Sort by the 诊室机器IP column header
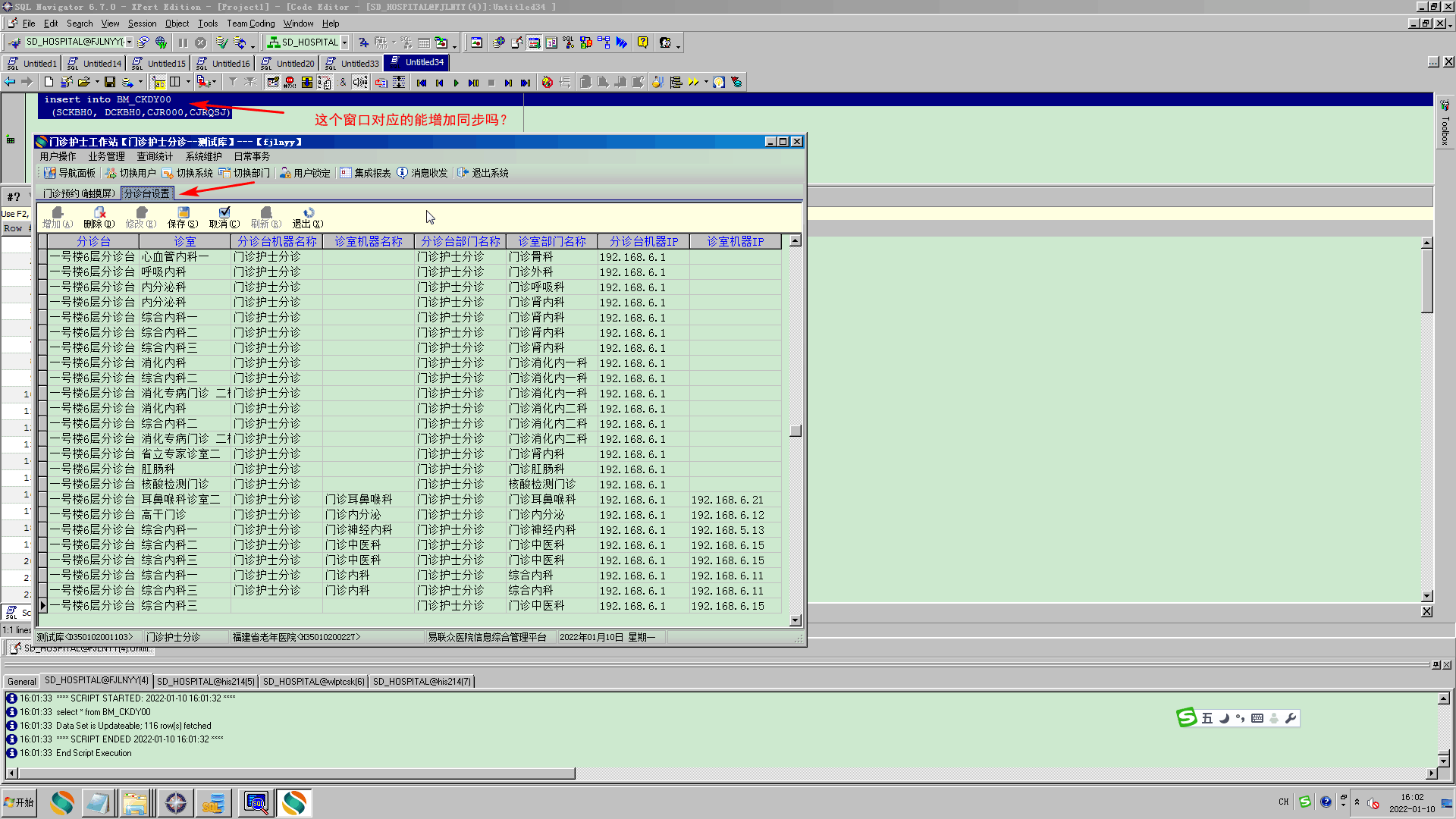This screenshot has height=819, width=1456. pos(735,241)
